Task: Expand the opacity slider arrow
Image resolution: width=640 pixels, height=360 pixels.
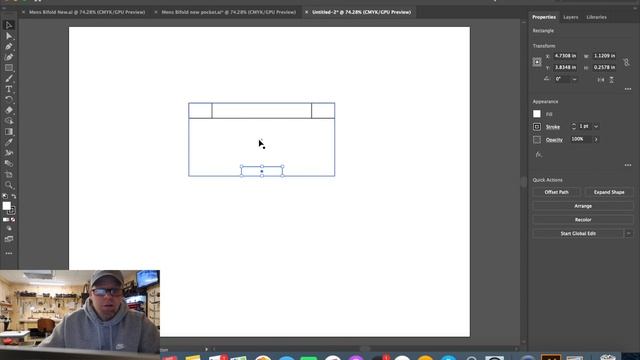Action: pos(596,140)
